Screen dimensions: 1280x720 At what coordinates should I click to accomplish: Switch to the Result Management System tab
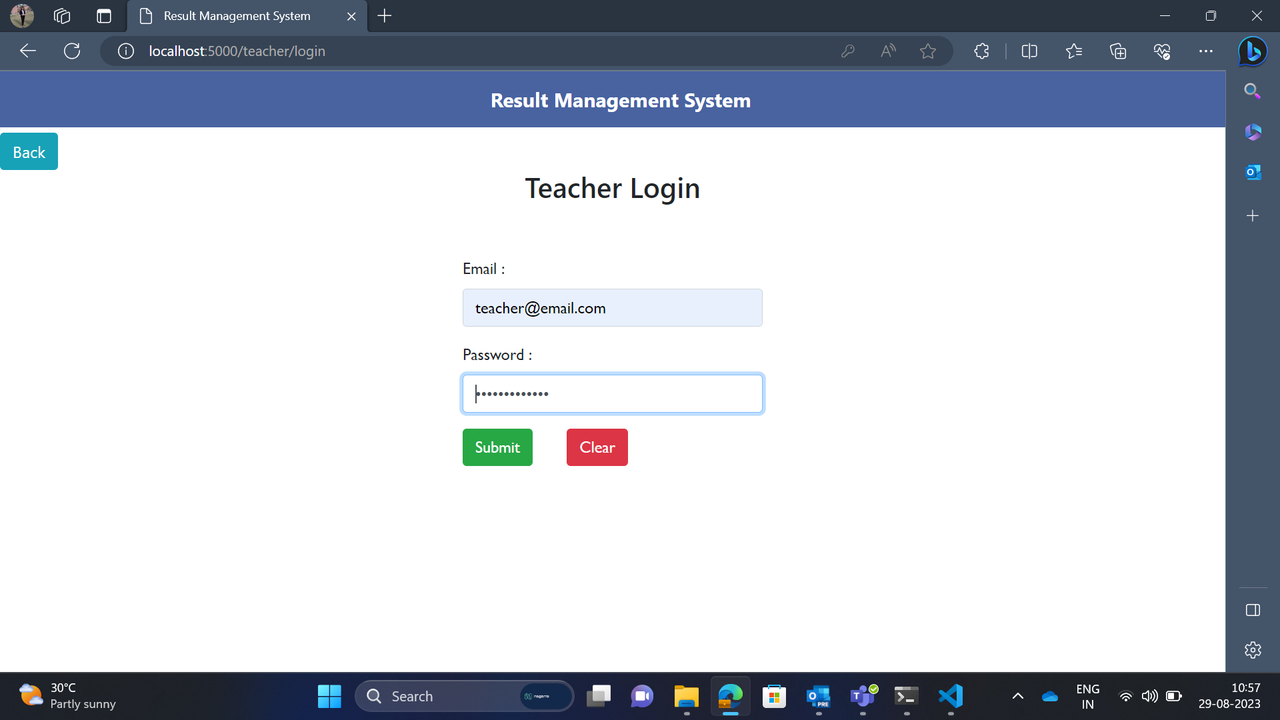point(240,16)
